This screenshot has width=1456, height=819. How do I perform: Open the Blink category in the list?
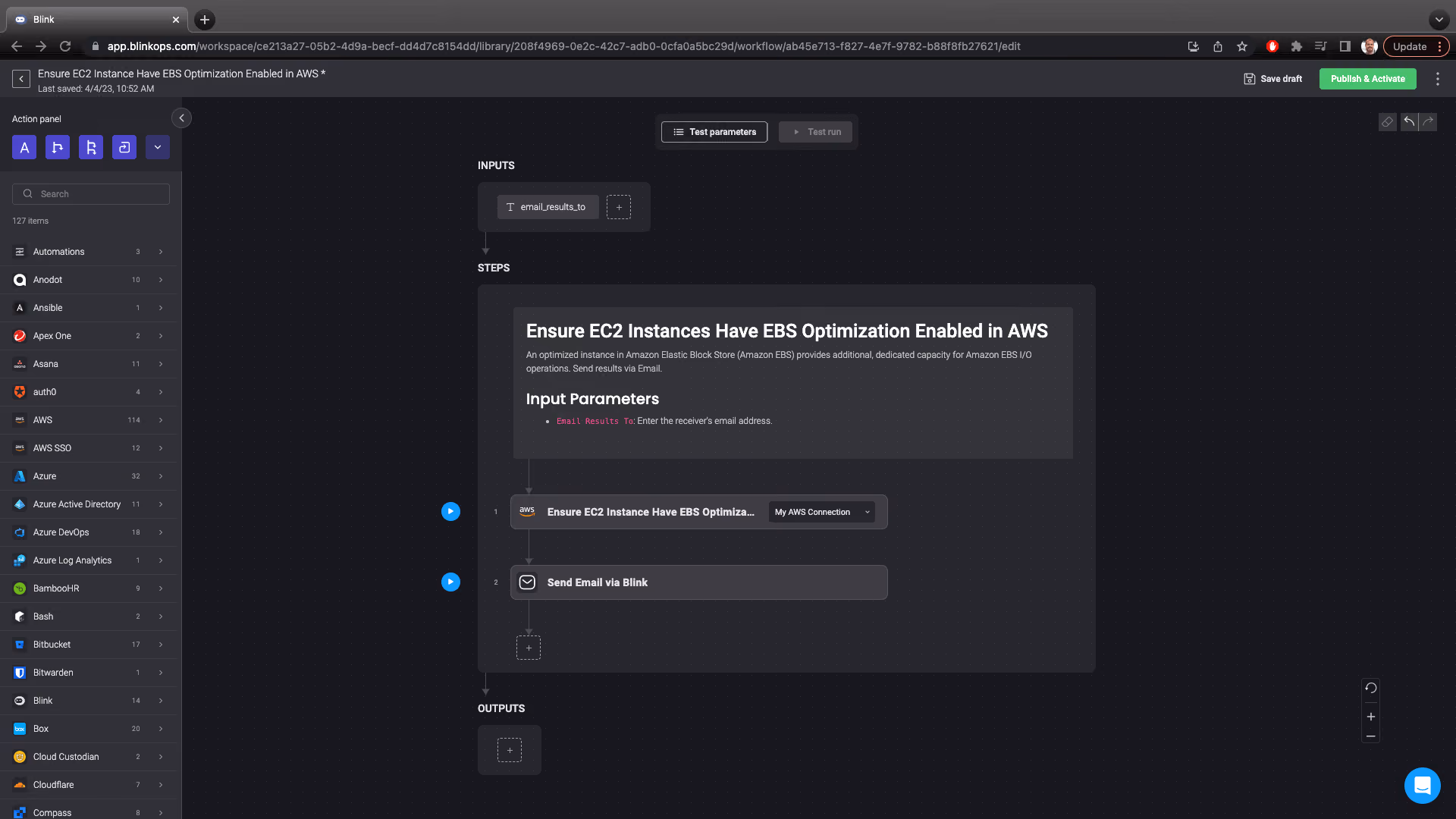pyautogui.click(x=88, y=701)
